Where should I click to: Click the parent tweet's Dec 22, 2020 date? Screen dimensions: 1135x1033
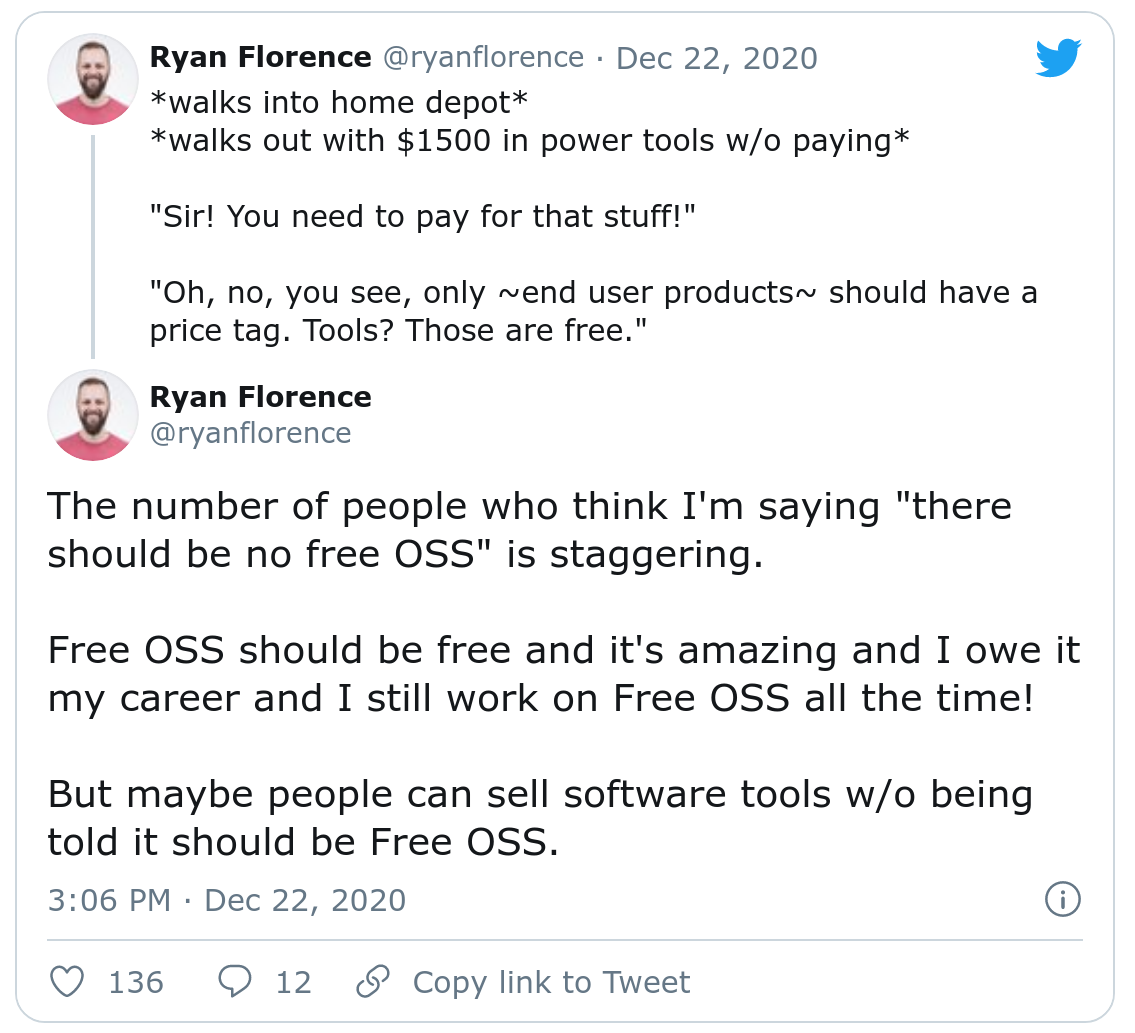tap(717, 58)
